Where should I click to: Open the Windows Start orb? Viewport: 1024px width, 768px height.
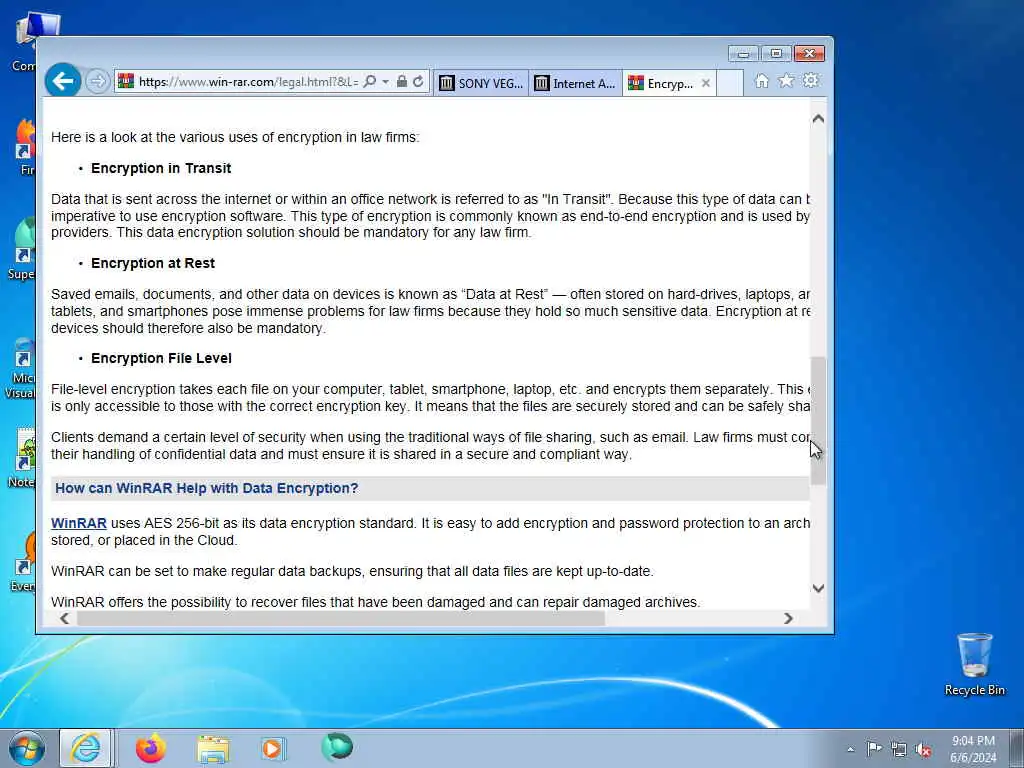[27, 748]
